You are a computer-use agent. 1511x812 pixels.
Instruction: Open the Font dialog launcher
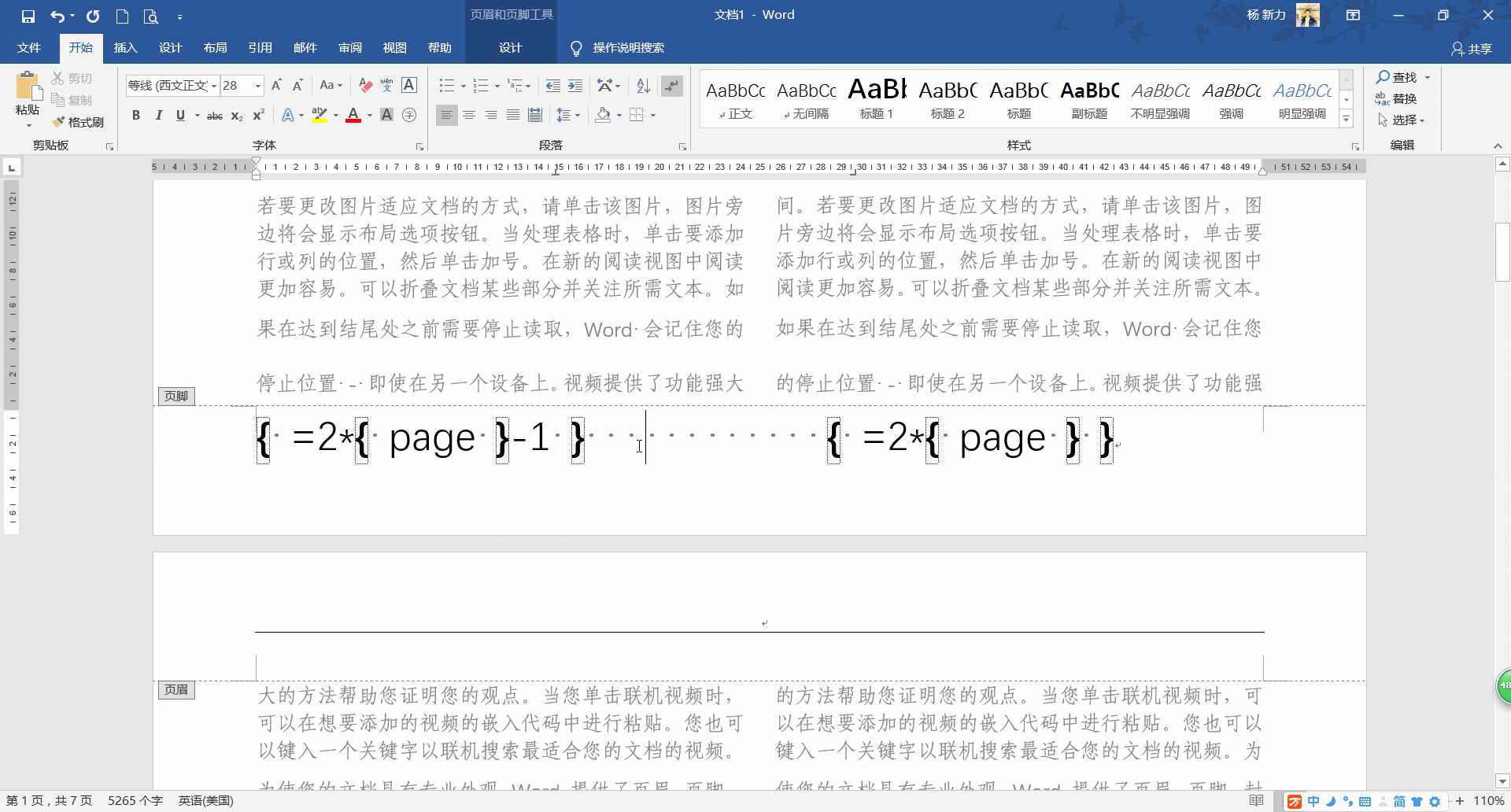click(x=419, y=146)
